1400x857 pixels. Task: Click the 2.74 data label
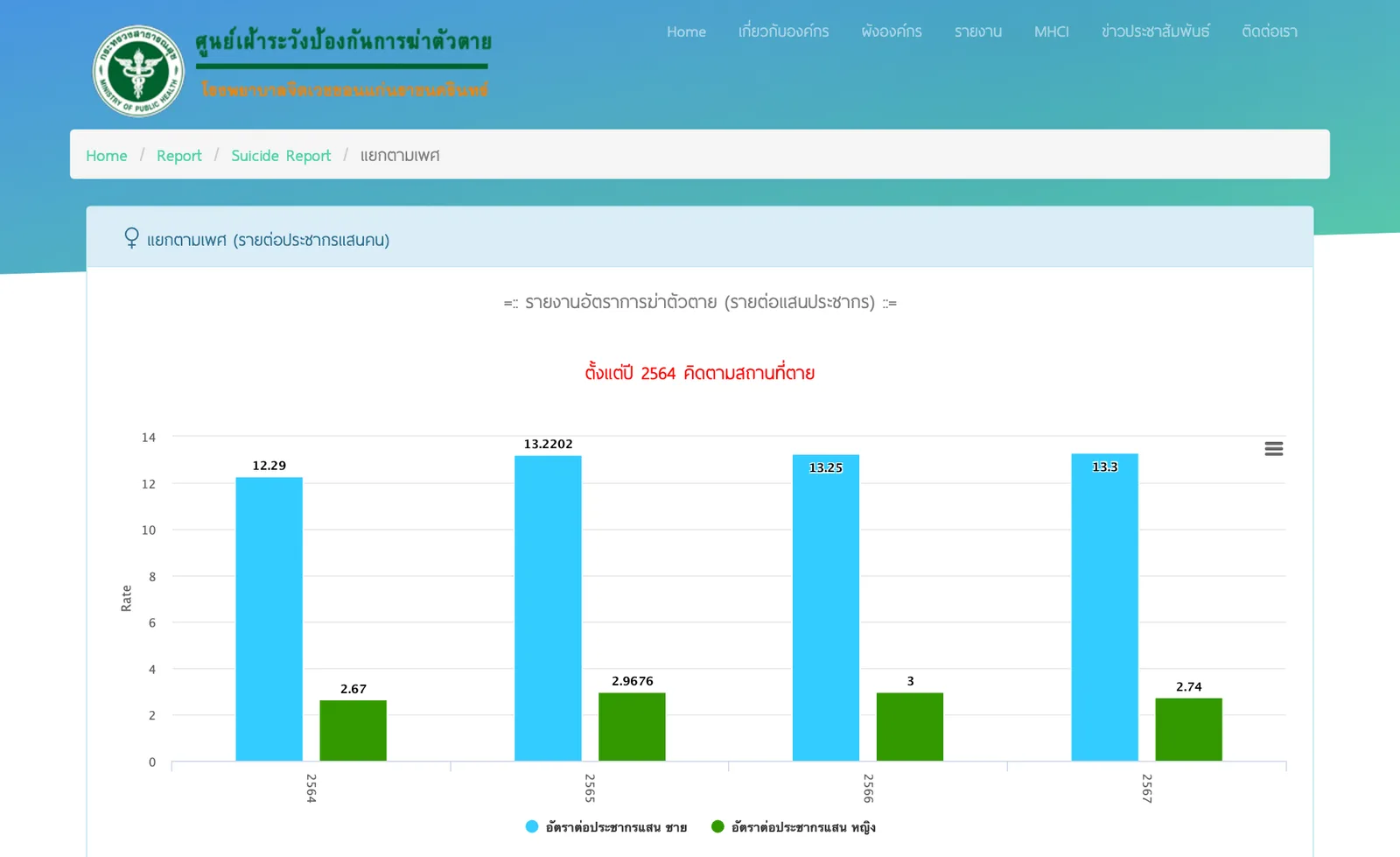coord(1188,687)
